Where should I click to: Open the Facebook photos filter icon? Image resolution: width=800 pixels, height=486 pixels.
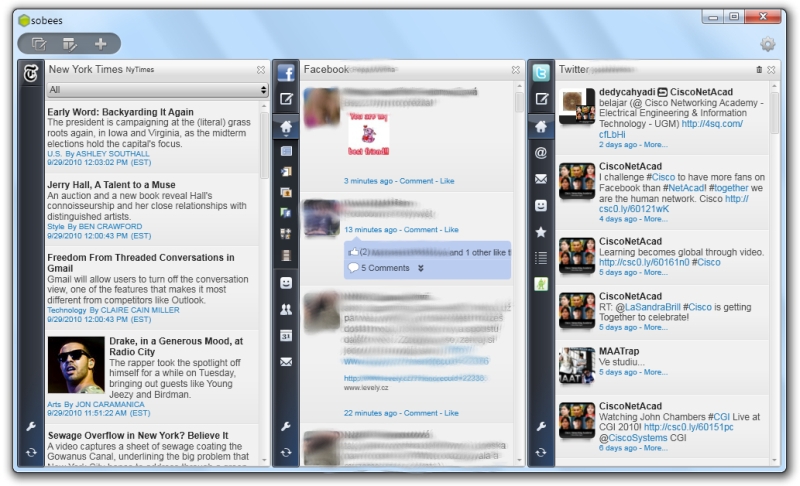[x=286, y=192]
